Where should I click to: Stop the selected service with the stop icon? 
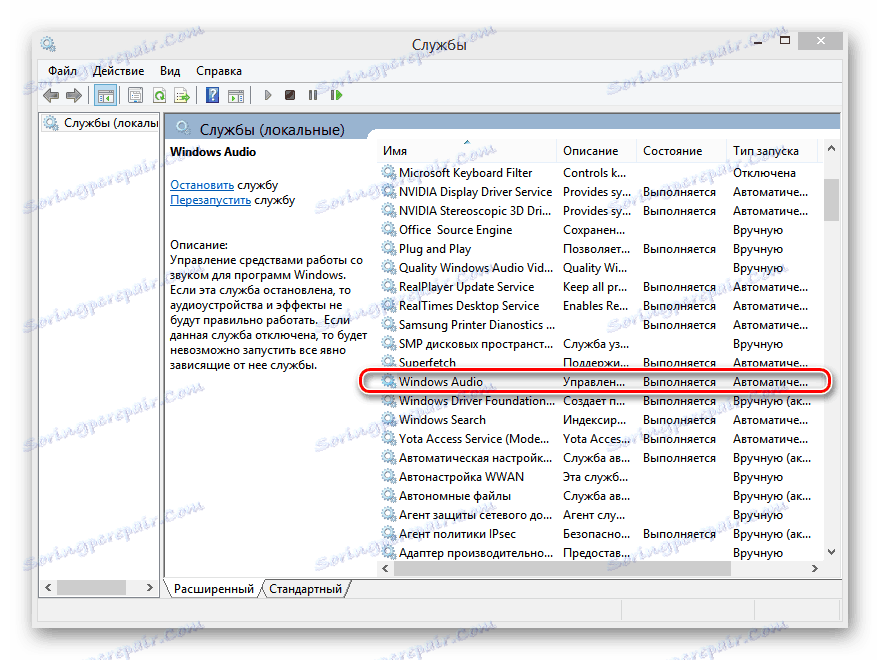pos(290,95)
